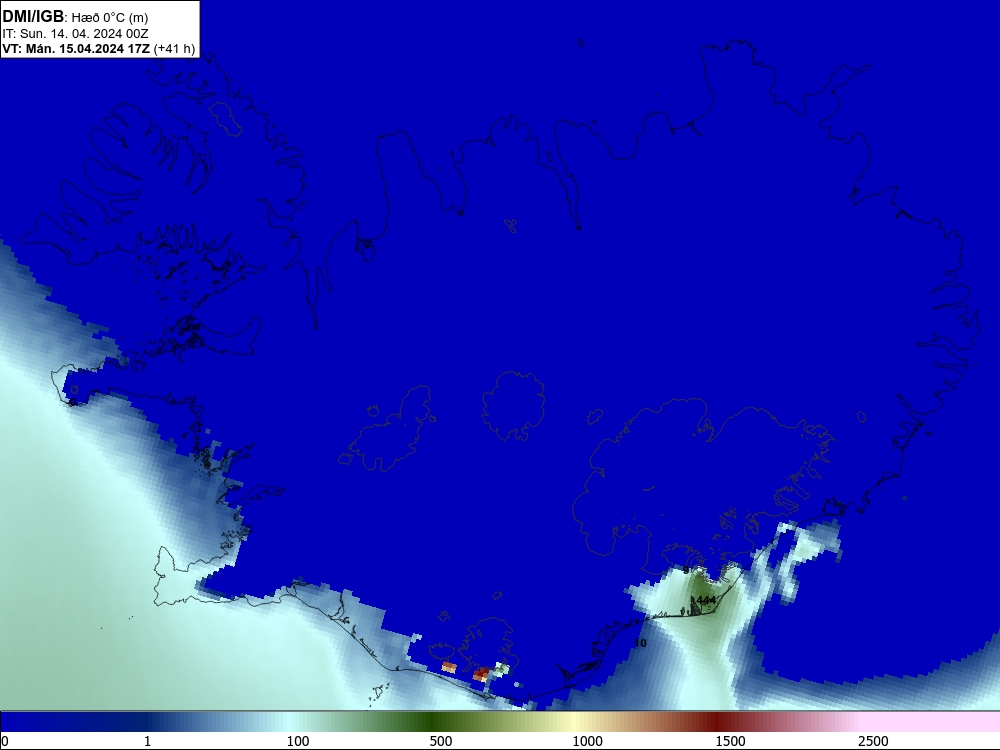Click the "500" label on the color scale
The height and width of the screenshot is (750, 1000).
[x=441, y=741]
